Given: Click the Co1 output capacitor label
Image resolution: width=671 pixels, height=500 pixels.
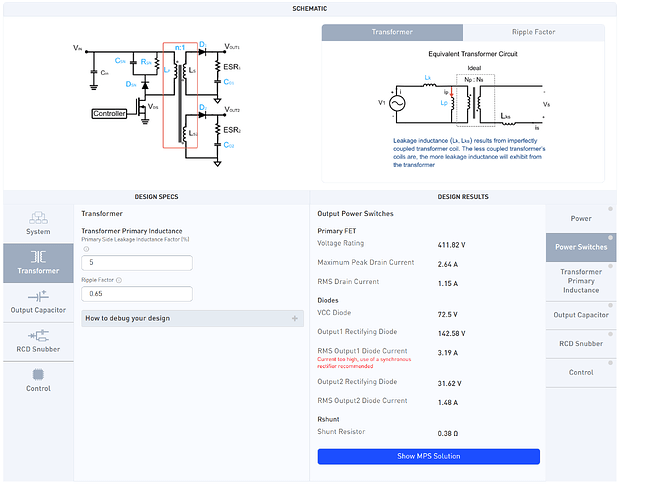Looking at the screenshot, I should coord(229,82).
